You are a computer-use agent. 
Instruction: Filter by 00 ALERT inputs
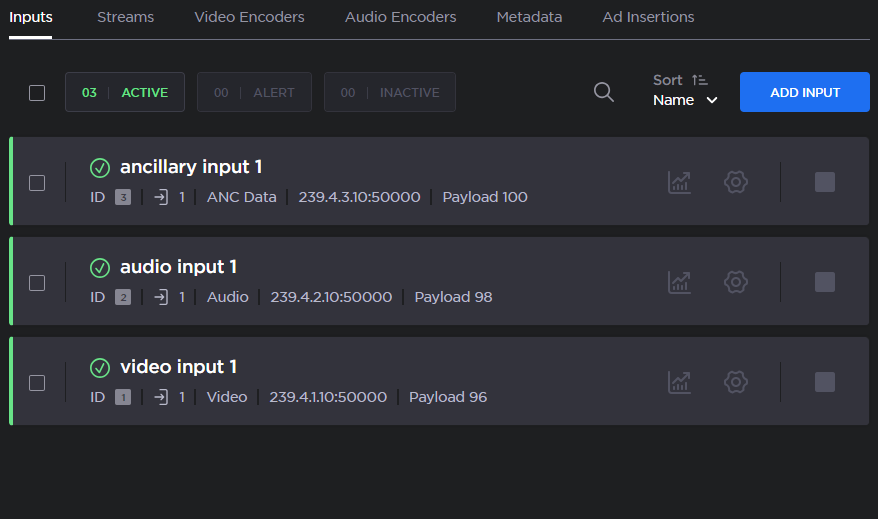[254, 92]
